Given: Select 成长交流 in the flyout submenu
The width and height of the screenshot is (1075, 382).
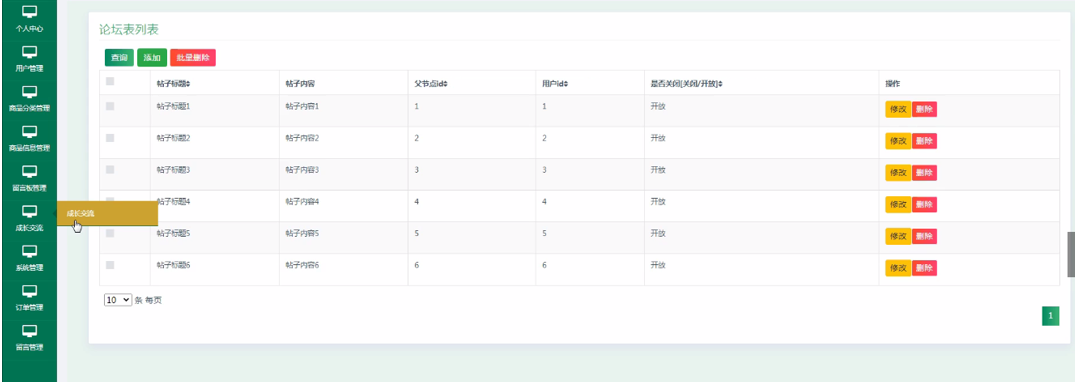Looking at the screenshot, I should coord(108,213).
